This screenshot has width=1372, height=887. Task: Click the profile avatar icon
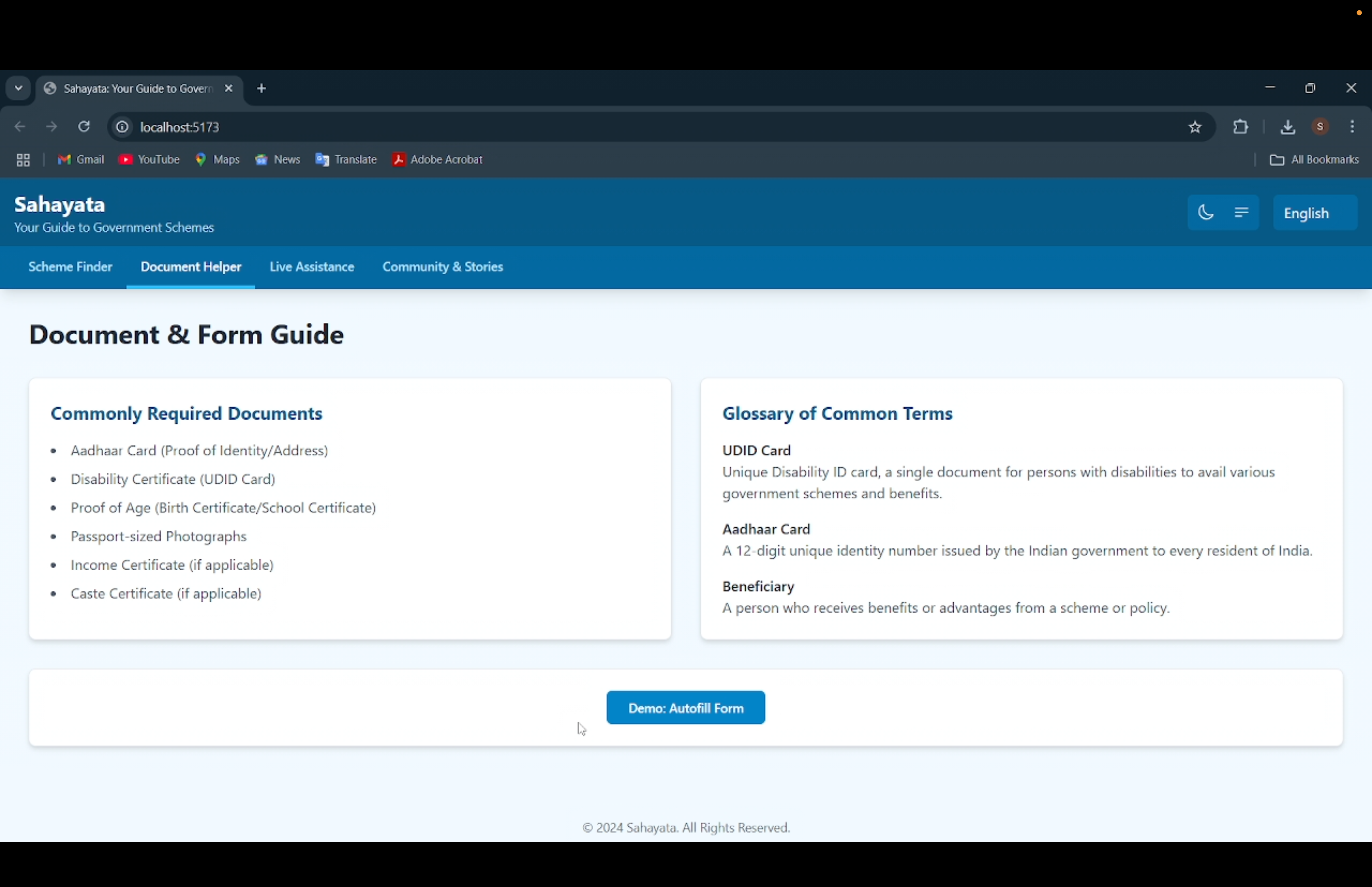1320,127
